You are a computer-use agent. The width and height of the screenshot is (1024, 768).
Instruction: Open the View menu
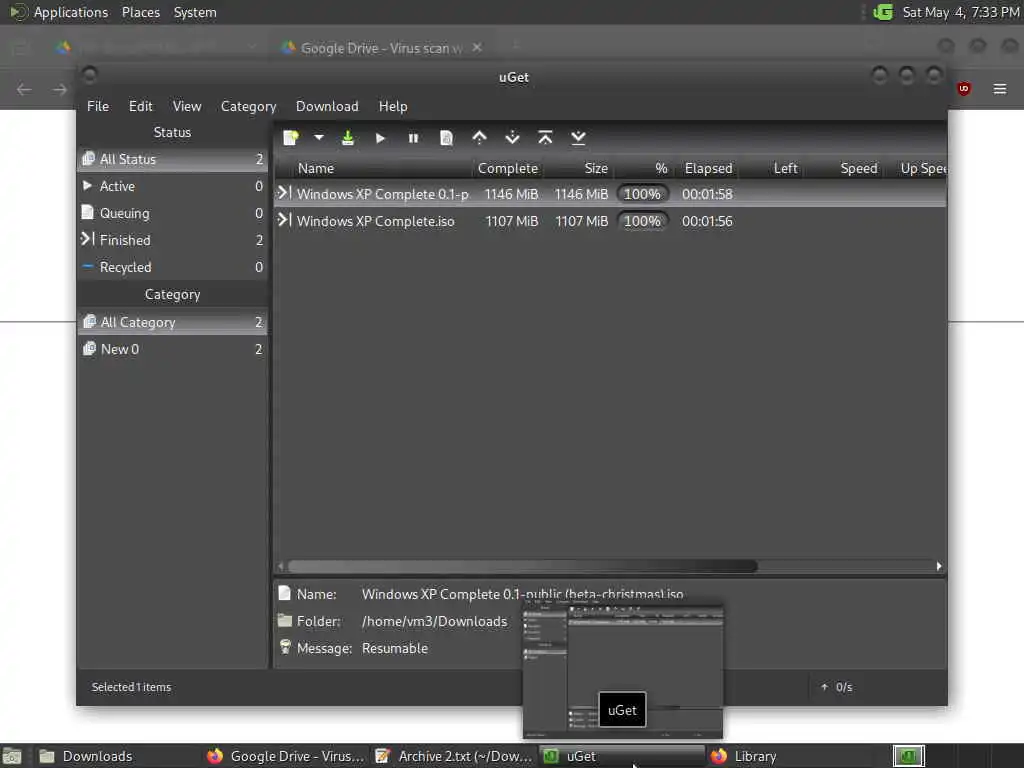click(x=187, y=106)
